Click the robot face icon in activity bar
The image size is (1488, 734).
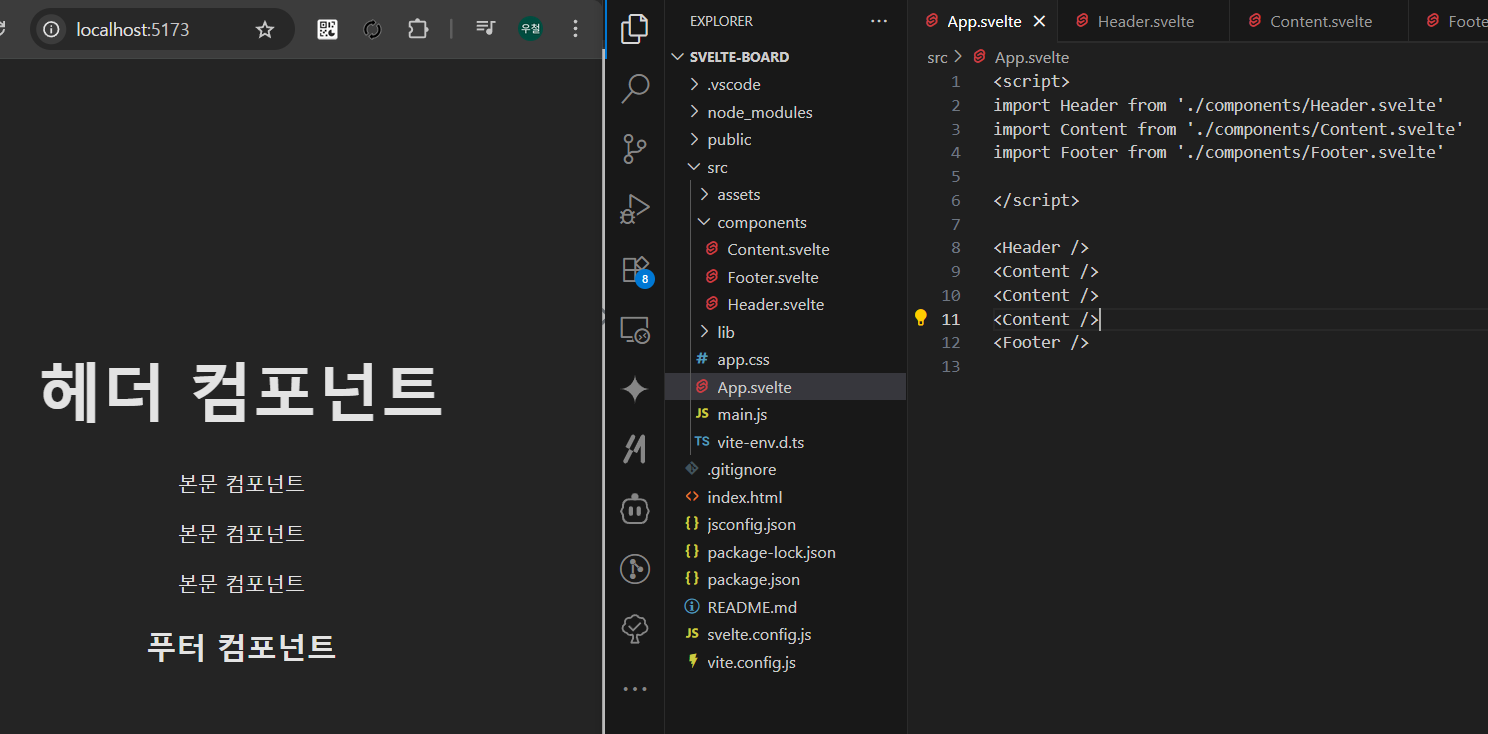pyautogui.click(x=635, y=509)
